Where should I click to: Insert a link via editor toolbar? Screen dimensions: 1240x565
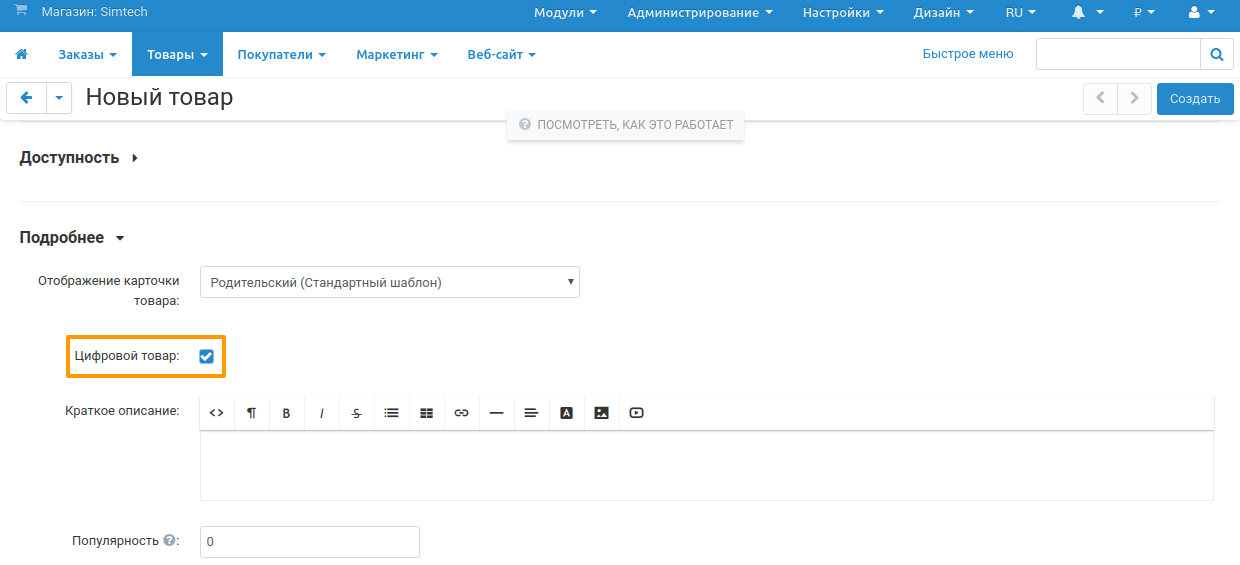(461, 413)
